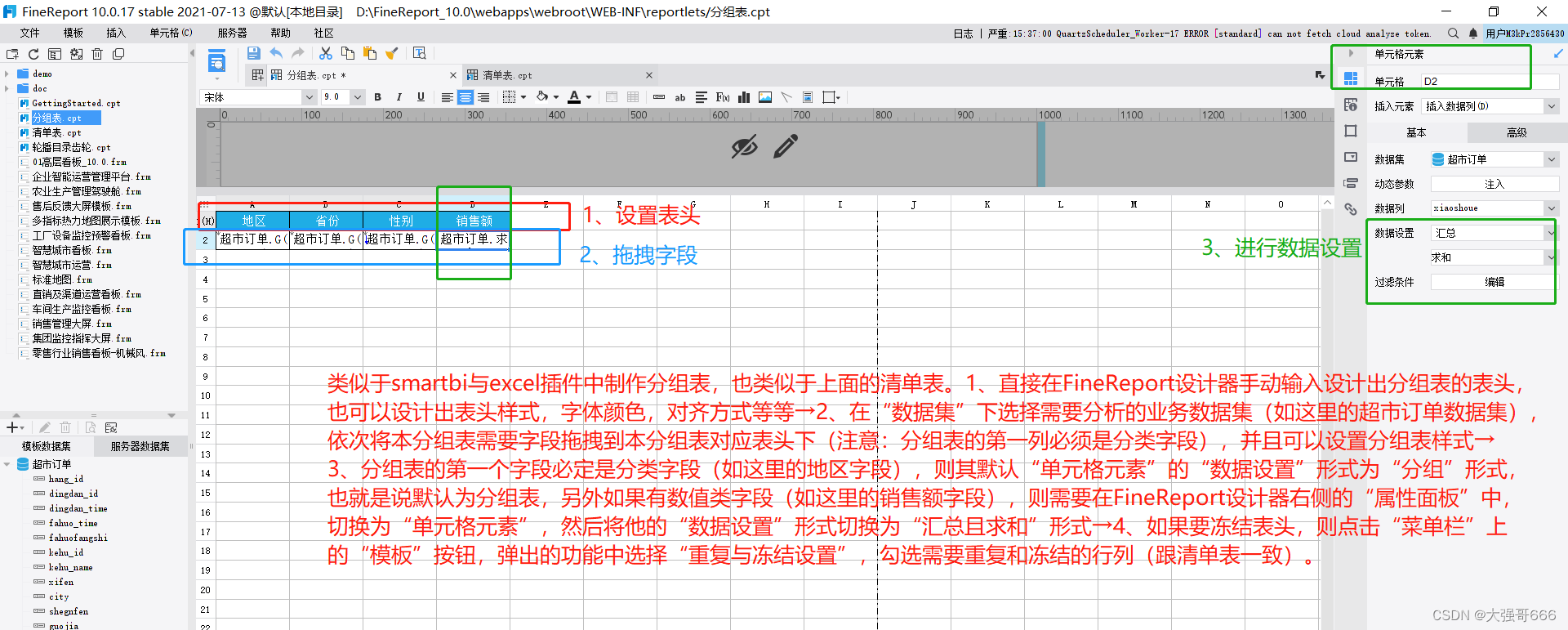Open widget settings icon in right sidebar

[1351, 157]
